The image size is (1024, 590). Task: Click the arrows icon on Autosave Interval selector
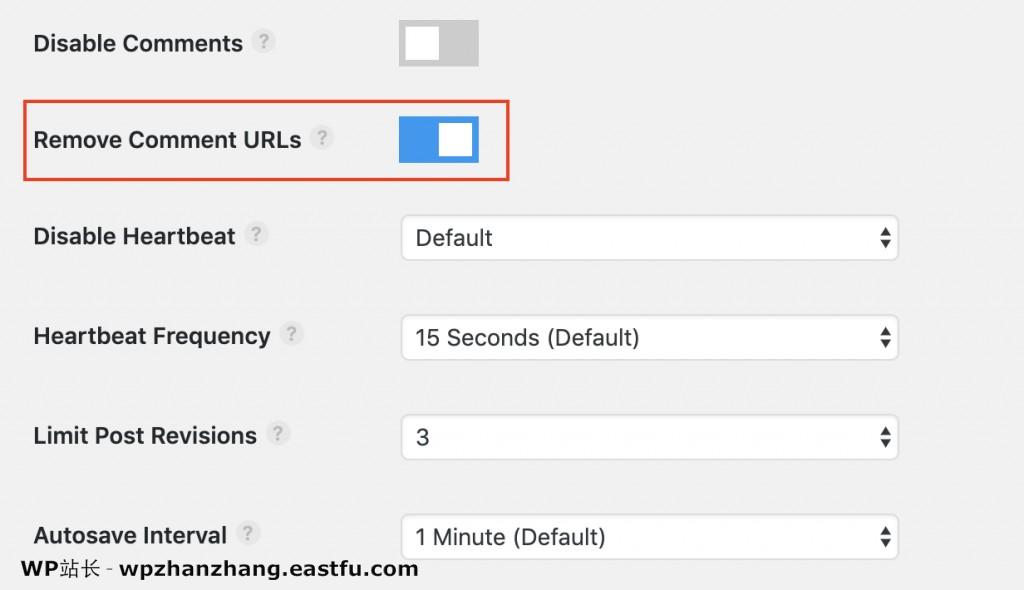(884, 537)
